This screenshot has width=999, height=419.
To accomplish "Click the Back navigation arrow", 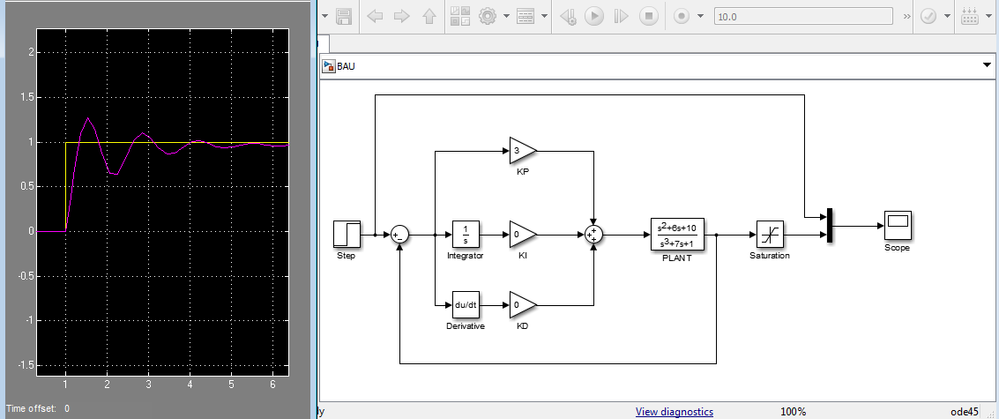I will pos(375,16).
